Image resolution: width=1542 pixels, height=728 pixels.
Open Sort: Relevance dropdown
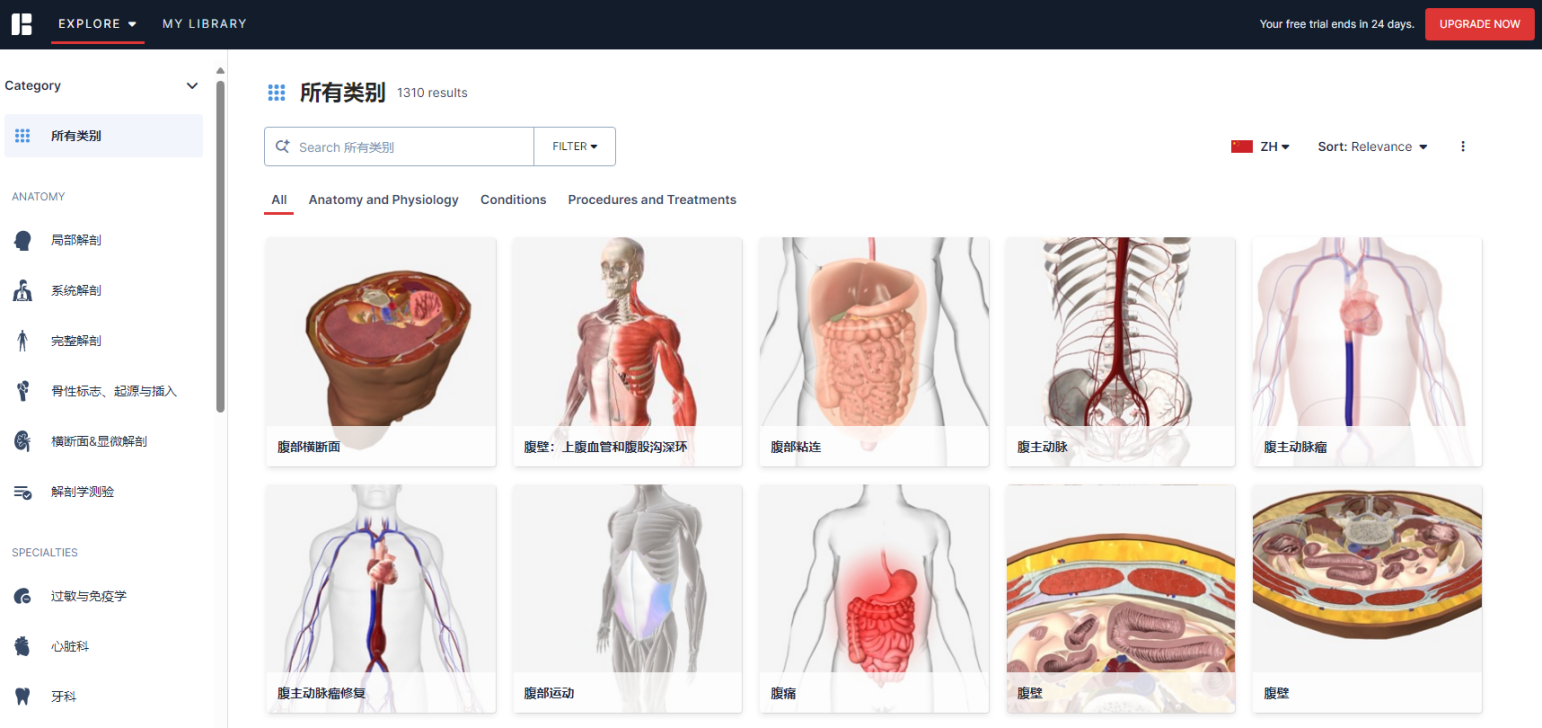[1372, 147]
